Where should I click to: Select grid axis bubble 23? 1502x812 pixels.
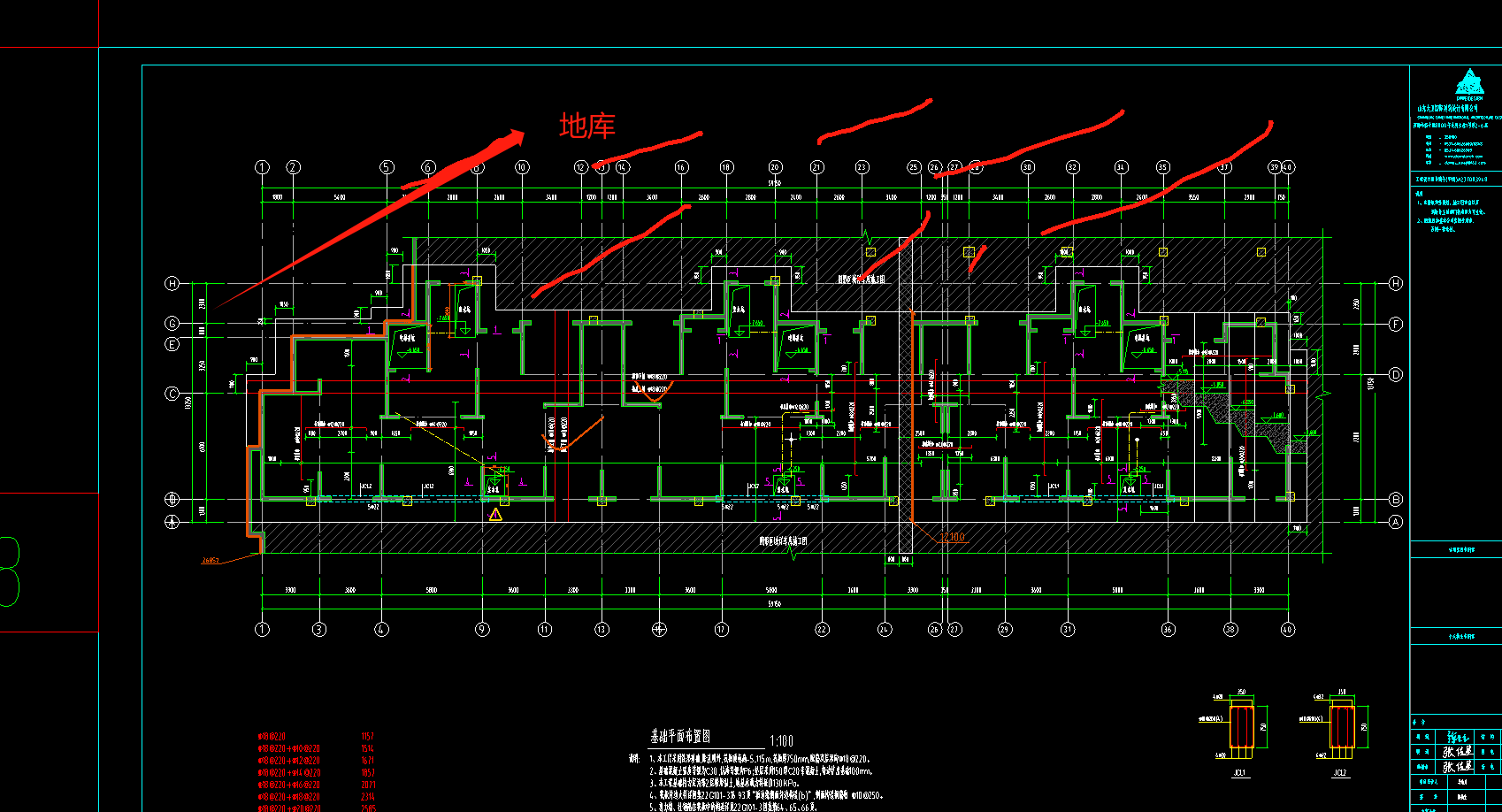862,167
